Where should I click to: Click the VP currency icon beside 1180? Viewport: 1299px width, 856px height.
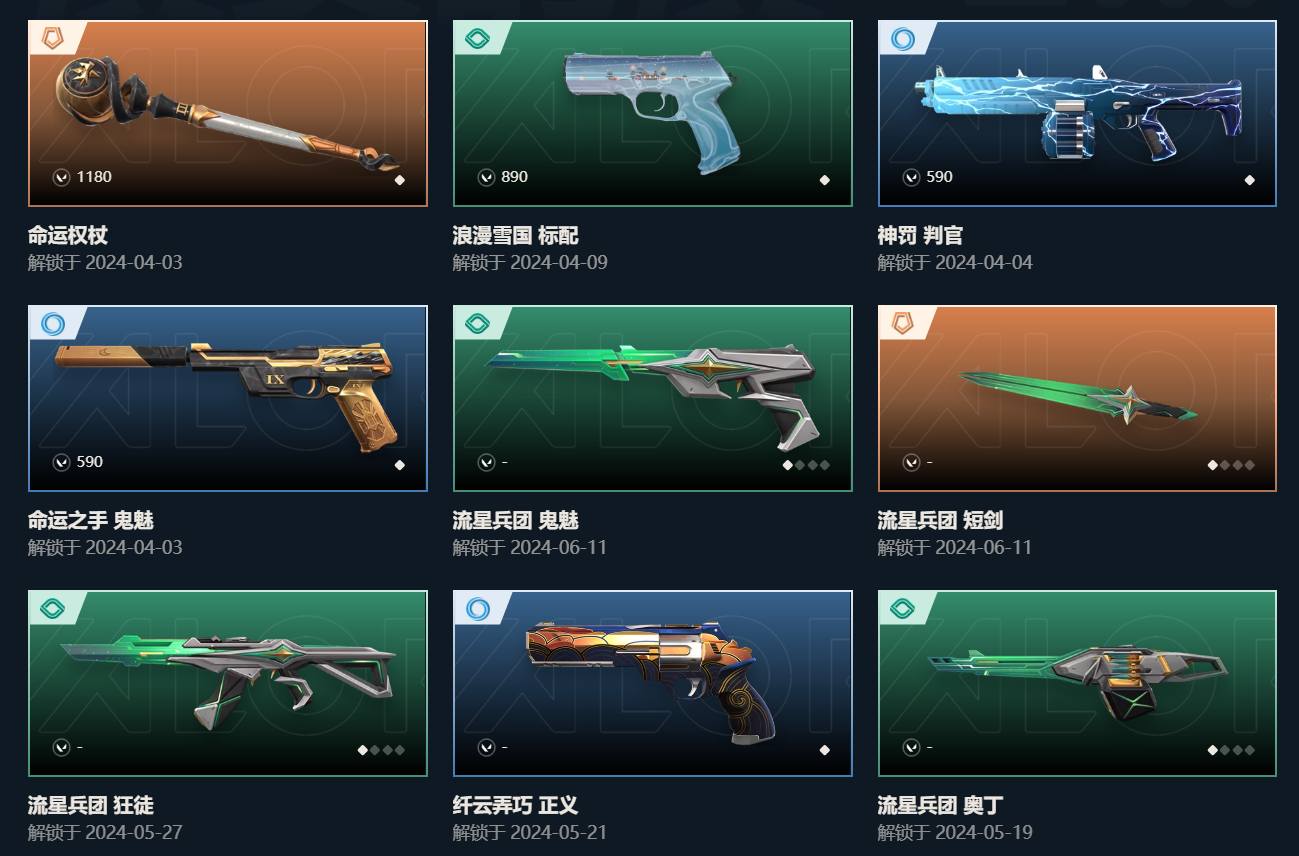pos(62,177)
